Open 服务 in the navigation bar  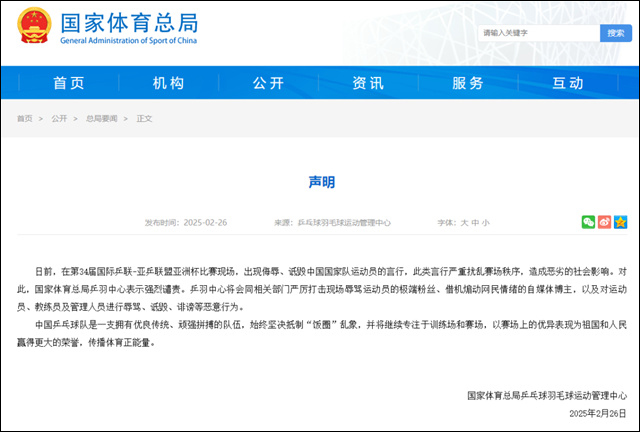click(468, 83)
